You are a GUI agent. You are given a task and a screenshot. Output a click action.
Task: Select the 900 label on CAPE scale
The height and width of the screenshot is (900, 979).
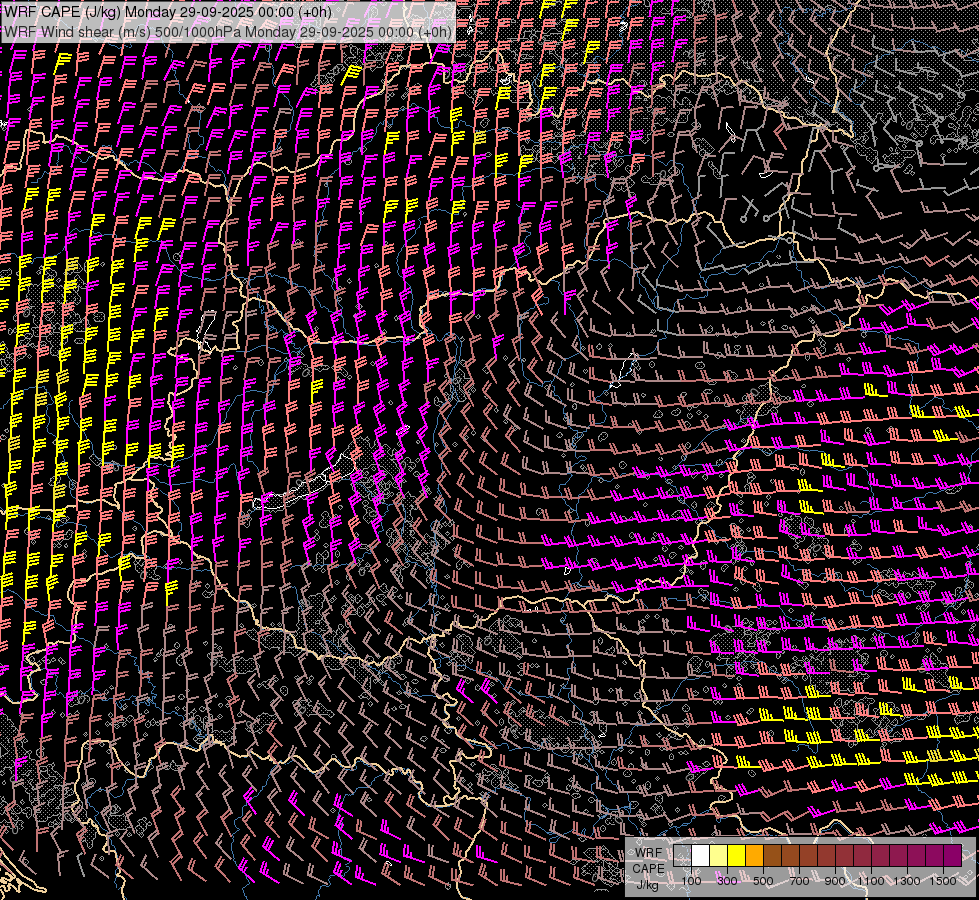(x=835, y=881)
